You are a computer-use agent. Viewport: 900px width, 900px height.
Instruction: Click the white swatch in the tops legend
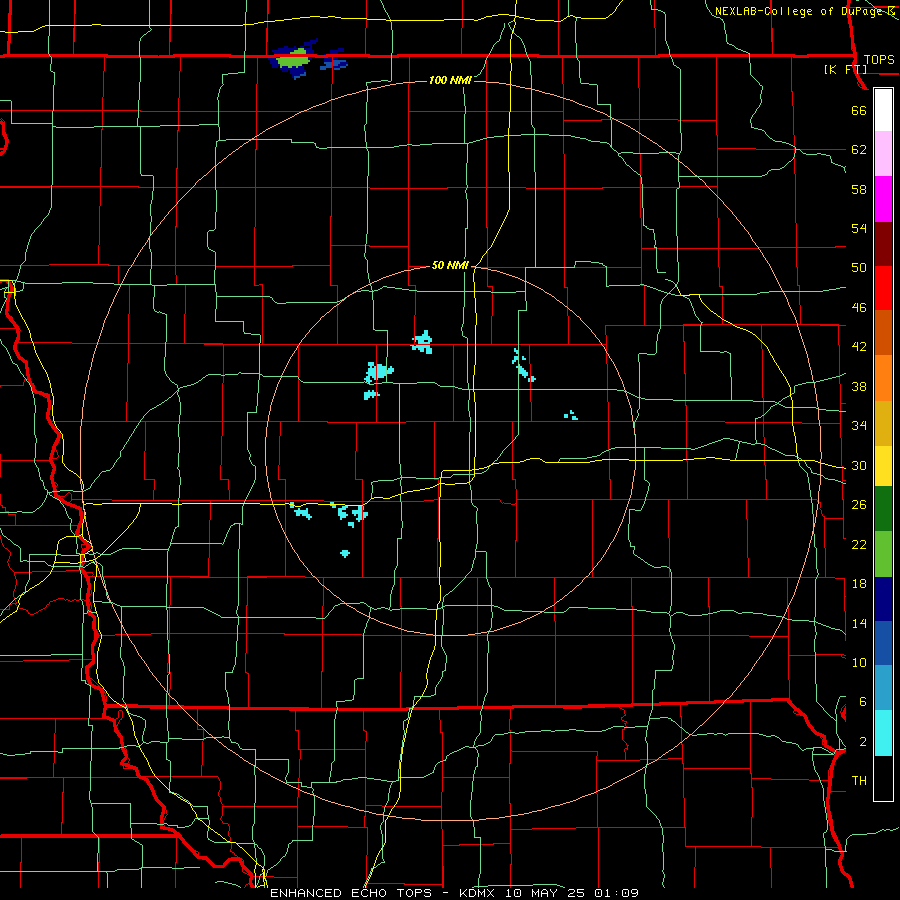click(883, 110)
